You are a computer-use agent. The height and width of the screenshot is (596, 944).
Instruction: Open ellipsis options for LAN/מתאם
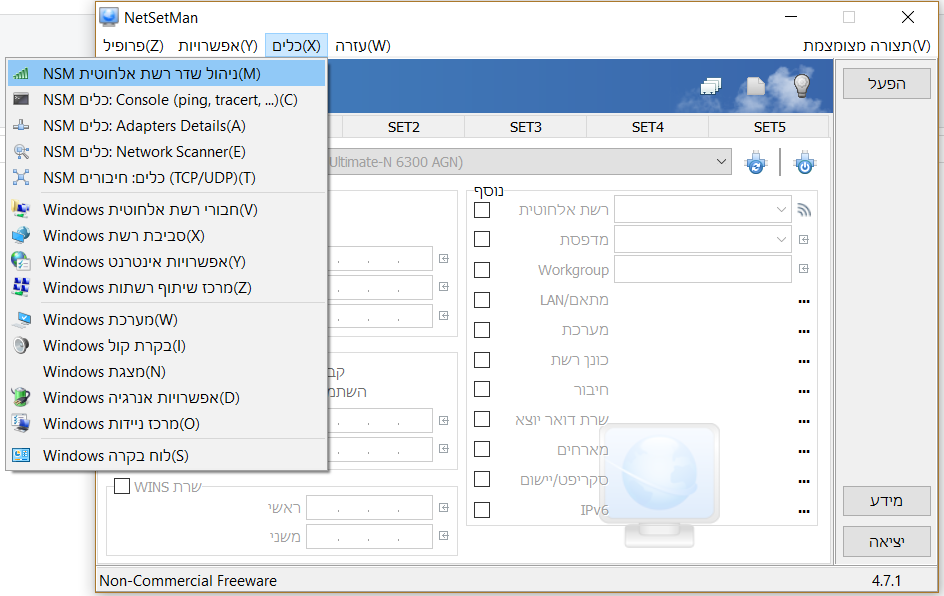click(x=804, y=301)
